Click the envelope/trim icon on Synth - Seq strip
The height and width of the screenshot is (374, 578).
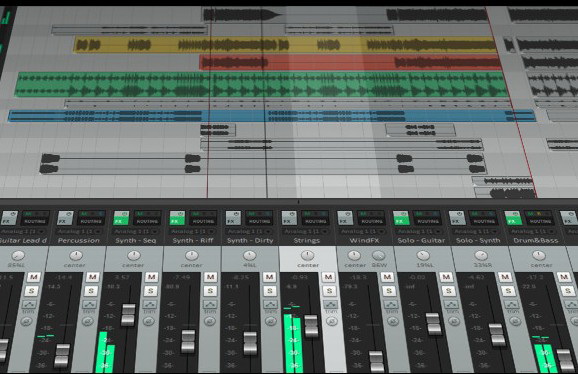pos(150,305)
